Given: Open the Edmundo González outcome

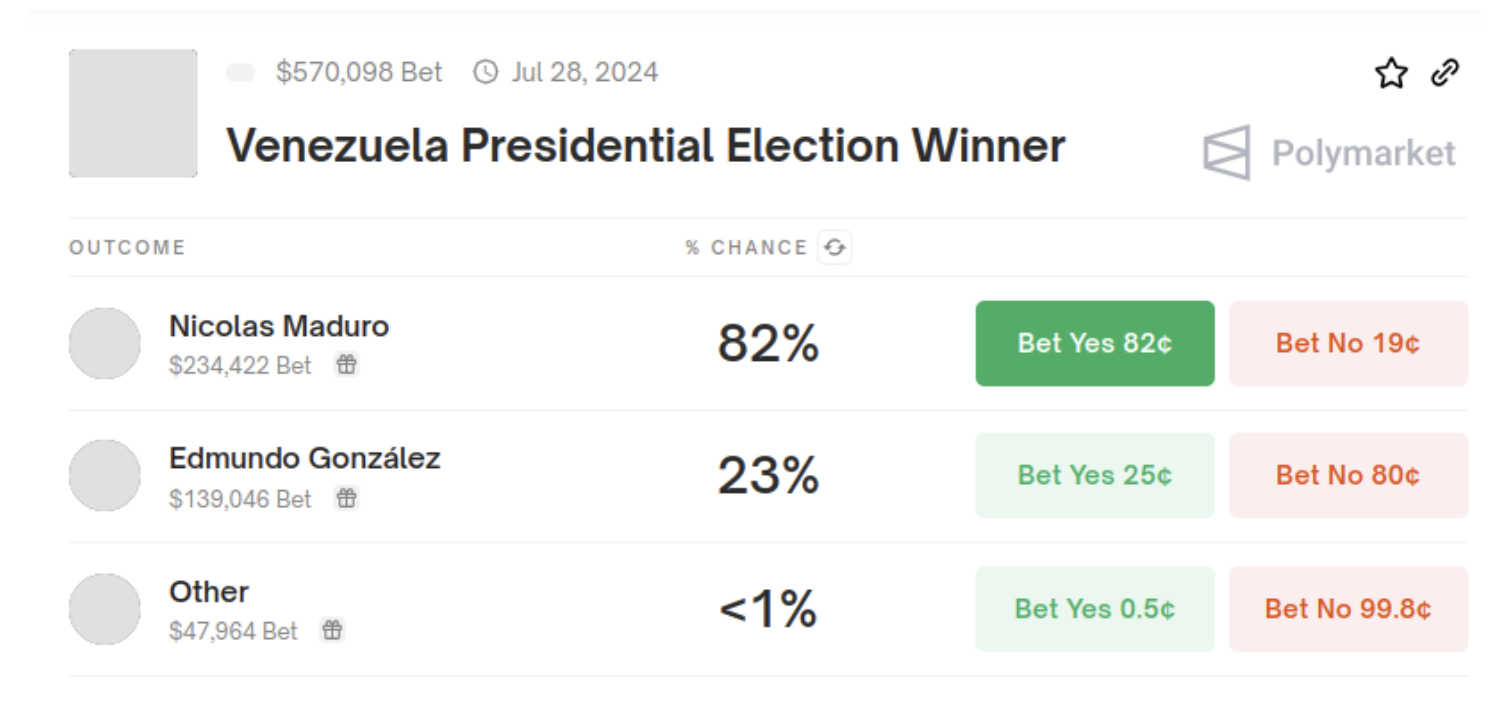Looking at the screenshot, I should point(304,459).
